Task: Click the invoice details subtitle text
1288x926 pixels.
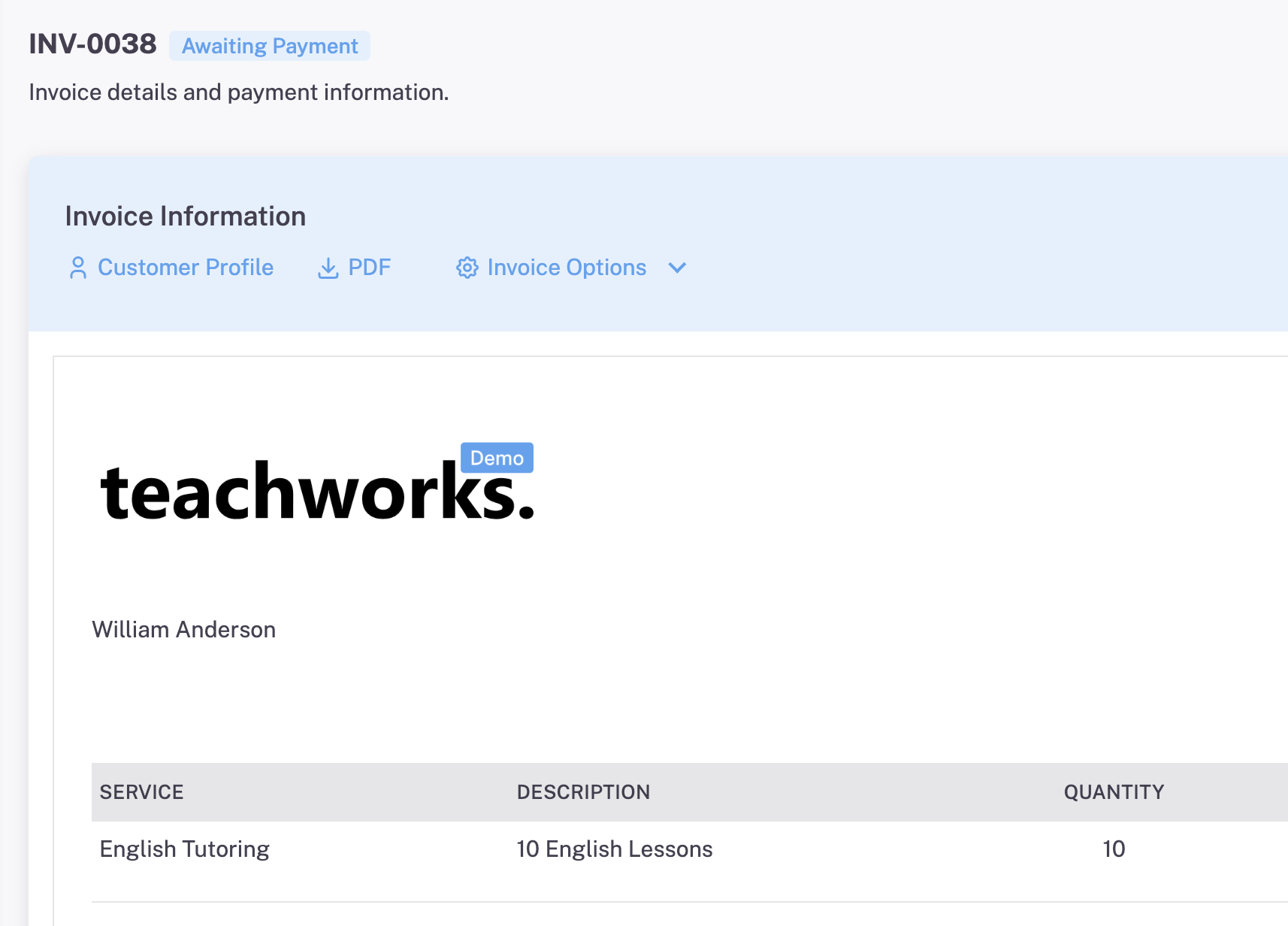Action: 239,92
